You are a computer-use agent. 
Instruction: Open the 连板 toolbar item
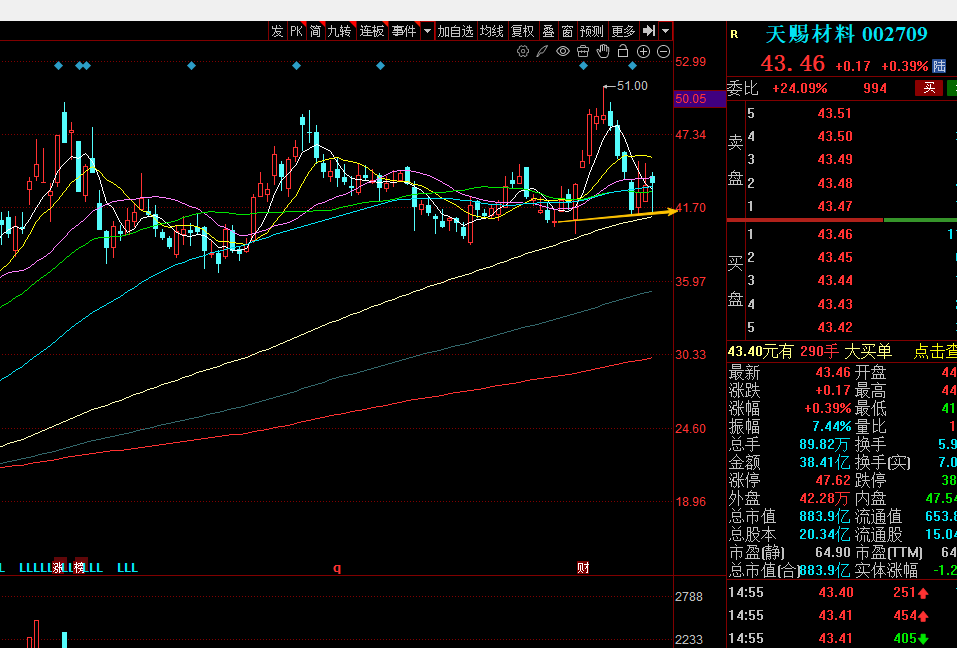372,31
